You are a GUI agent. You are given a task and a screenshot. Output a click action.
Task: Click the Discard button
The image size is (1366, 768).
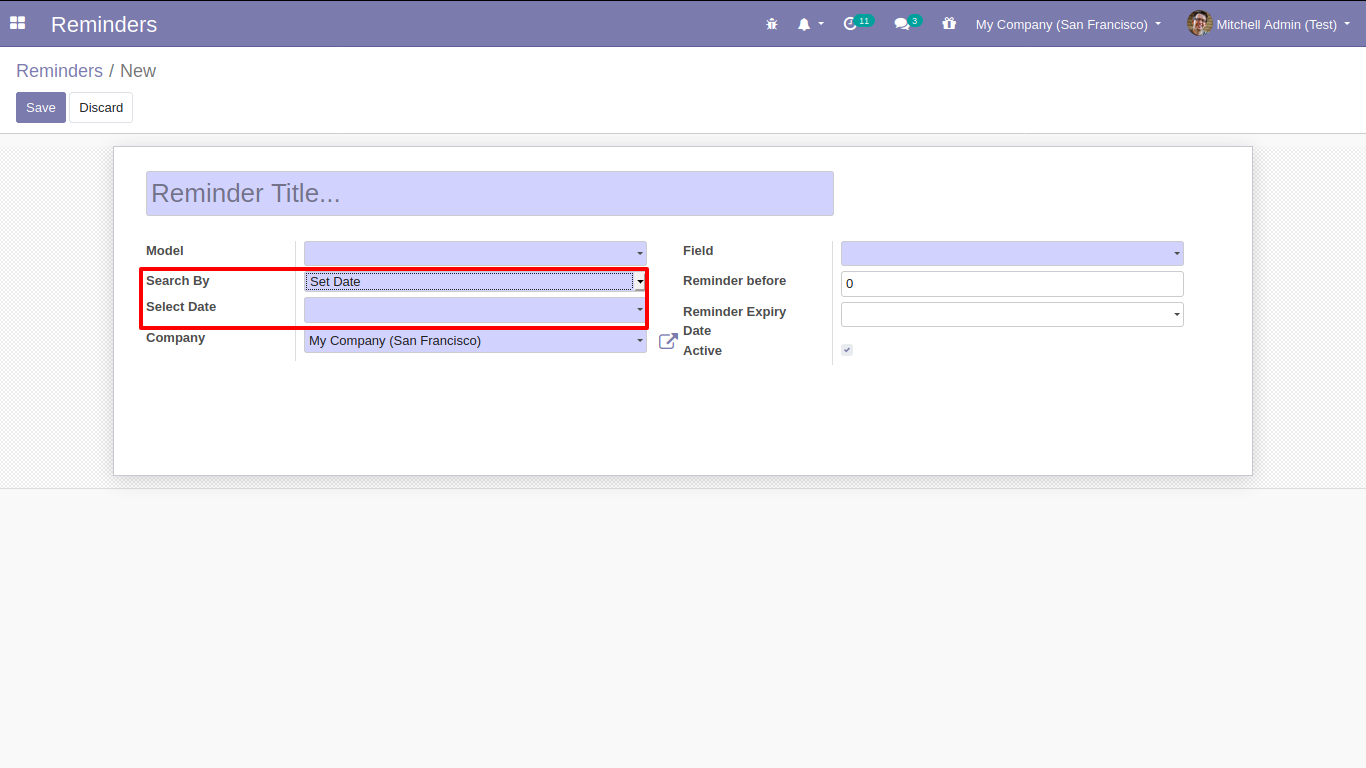coord(101,108)
